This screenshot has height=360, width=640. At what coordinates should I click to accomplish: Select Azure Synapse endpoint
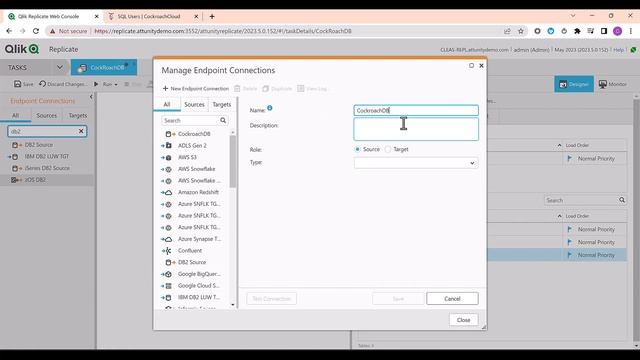(199, 239)
